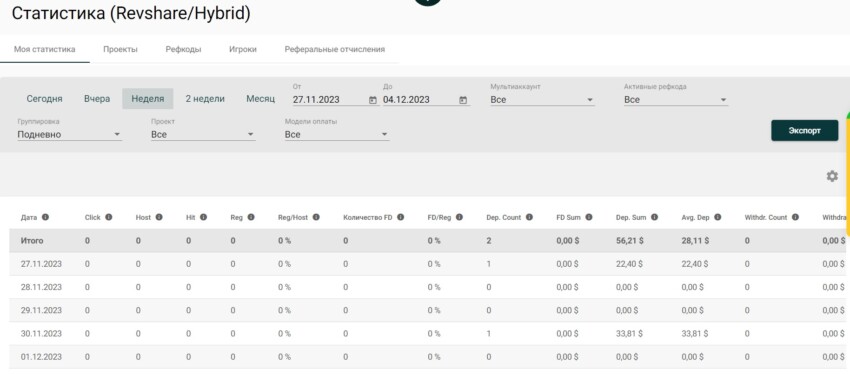
Task: Open the calendar picker for the До date
Action: coord(463,100)
